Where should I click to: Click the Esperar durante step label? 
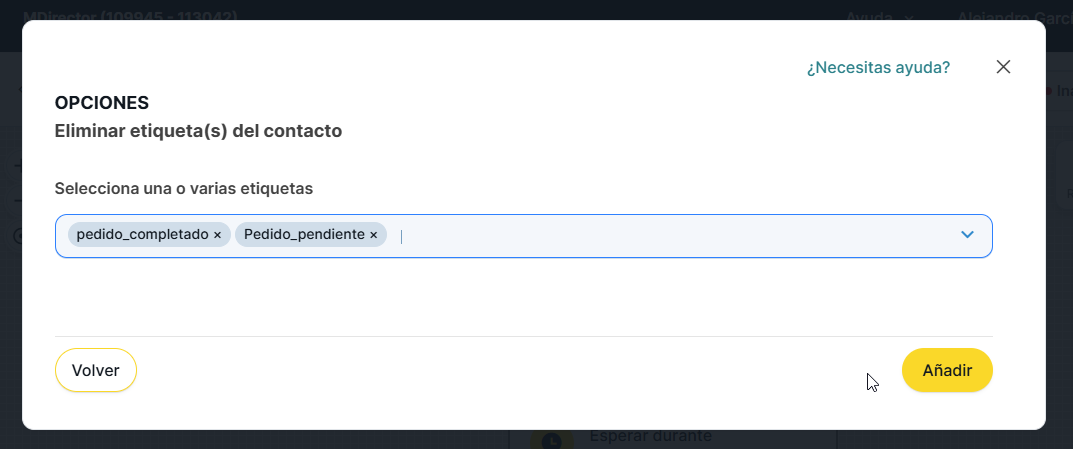pyautogui.click(x=650, y=437)
